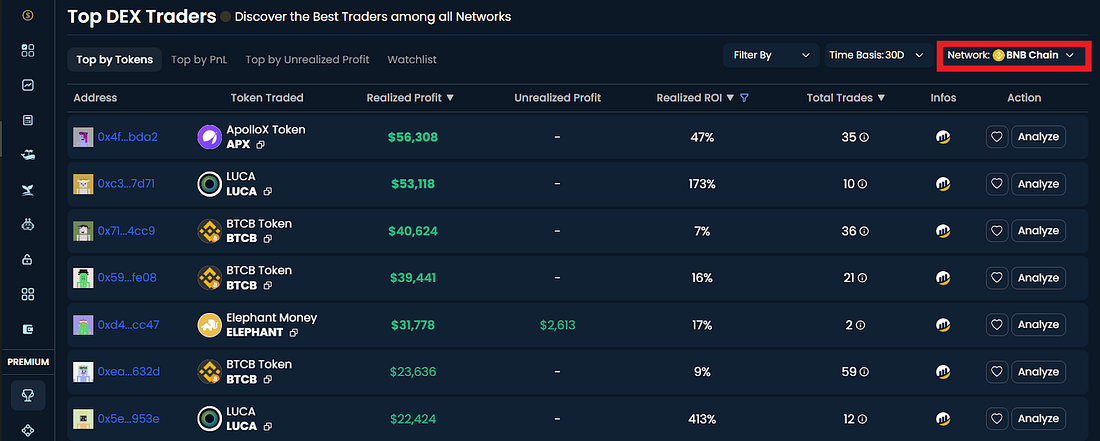Toggle the heart for the Elephant Money row

[x=996, y=325]
